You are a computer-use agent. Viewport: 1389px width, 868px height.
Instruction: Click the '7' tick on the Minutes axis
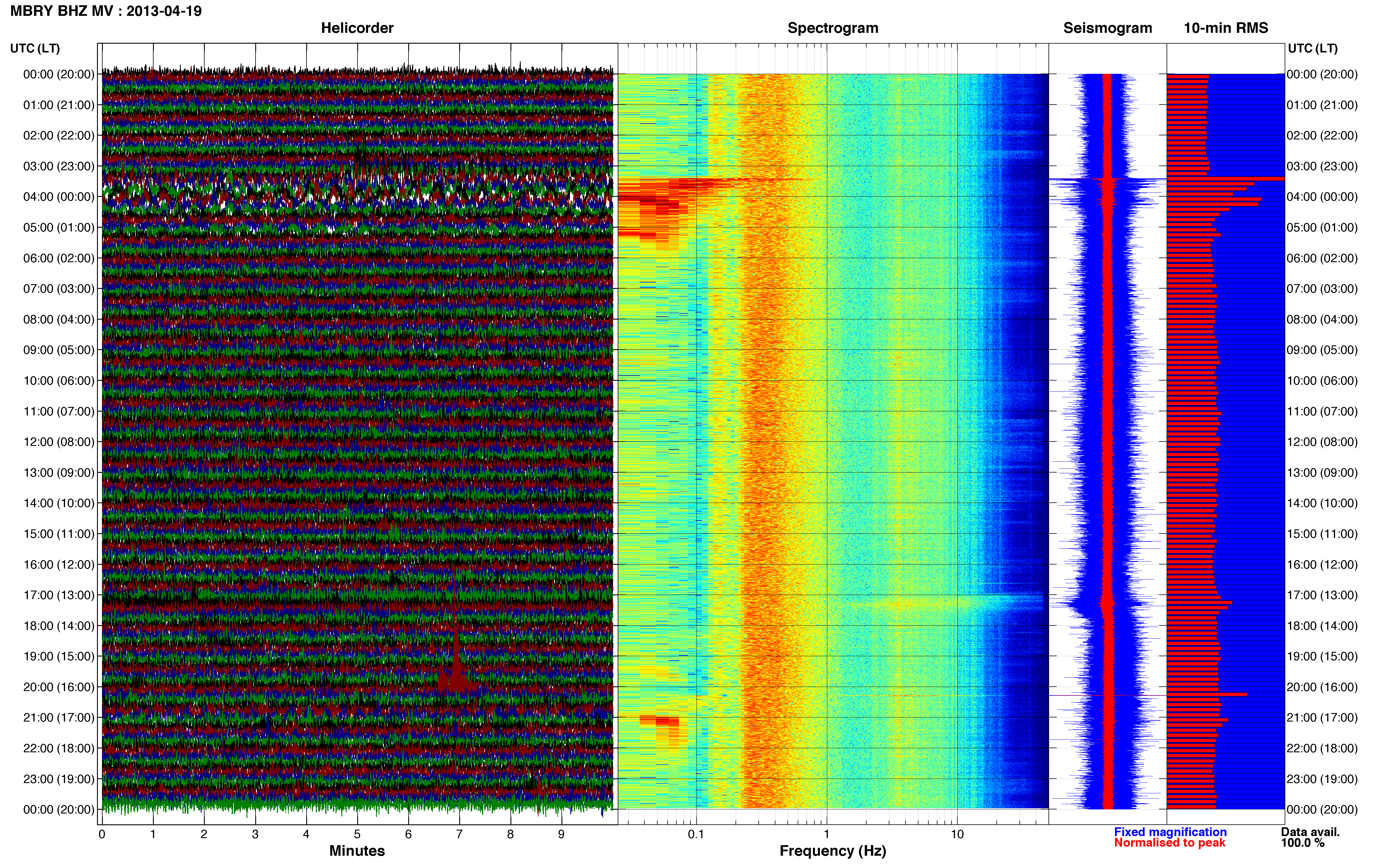(x=459, y=834)
